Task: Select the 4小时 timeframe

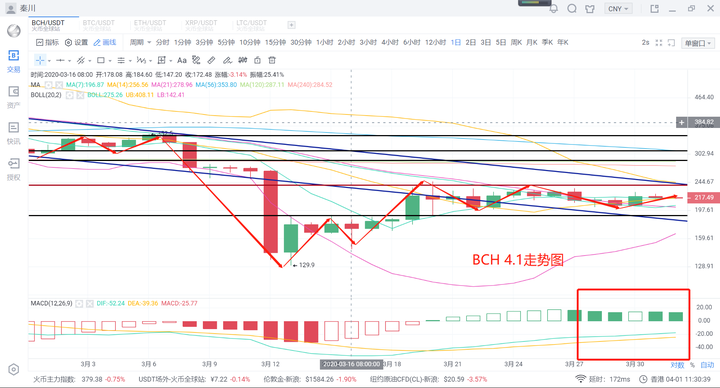Action: pos(390,42)
